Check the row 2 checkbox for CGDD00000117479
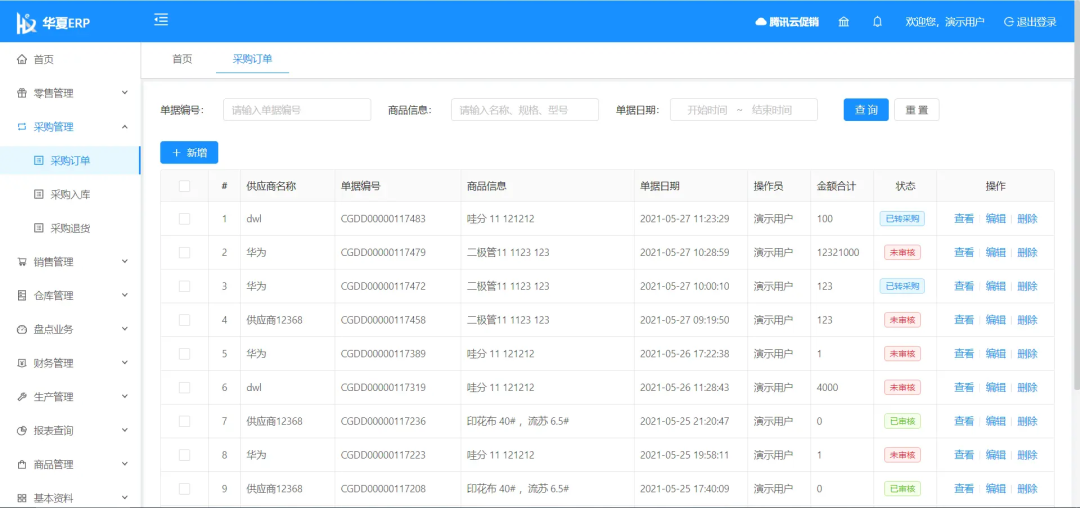The image size is (1080, 508). pos(184,253)
